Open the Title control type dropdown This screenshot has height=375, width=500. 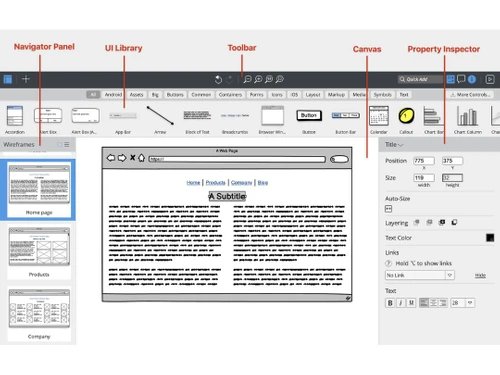[x=394, y=145]
